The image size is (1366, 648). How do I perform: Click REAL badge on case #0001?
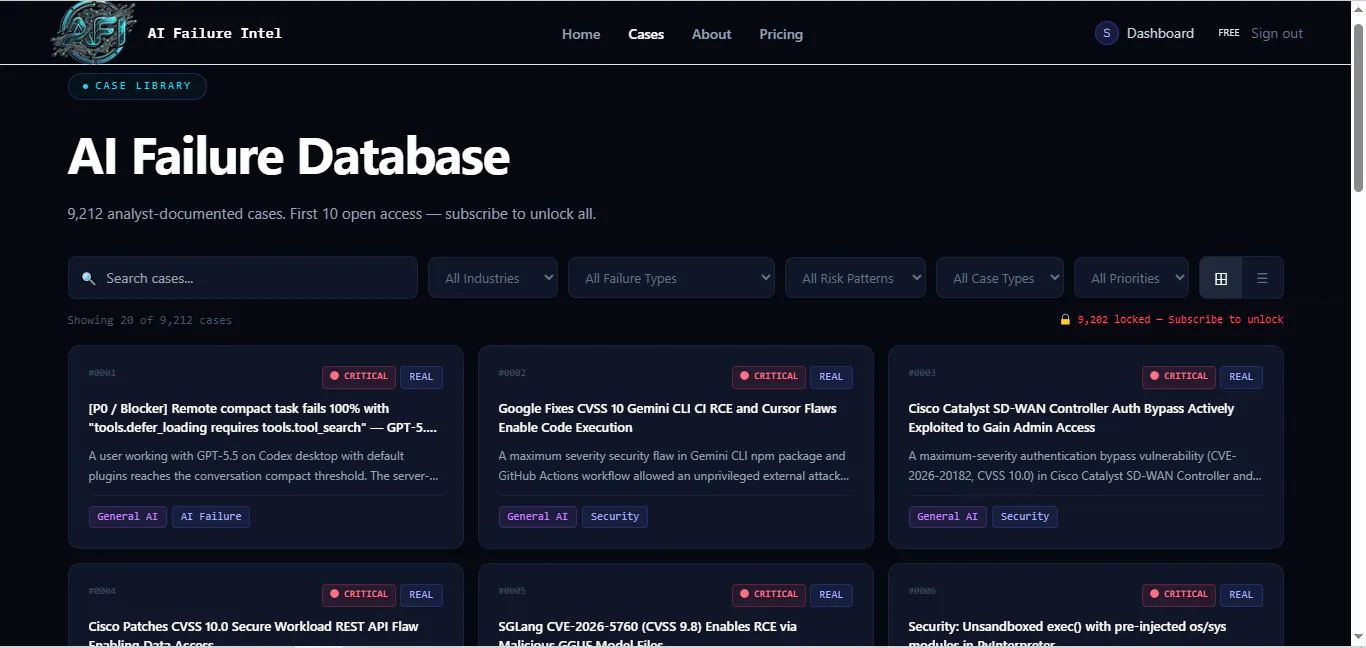coord(422,377)
